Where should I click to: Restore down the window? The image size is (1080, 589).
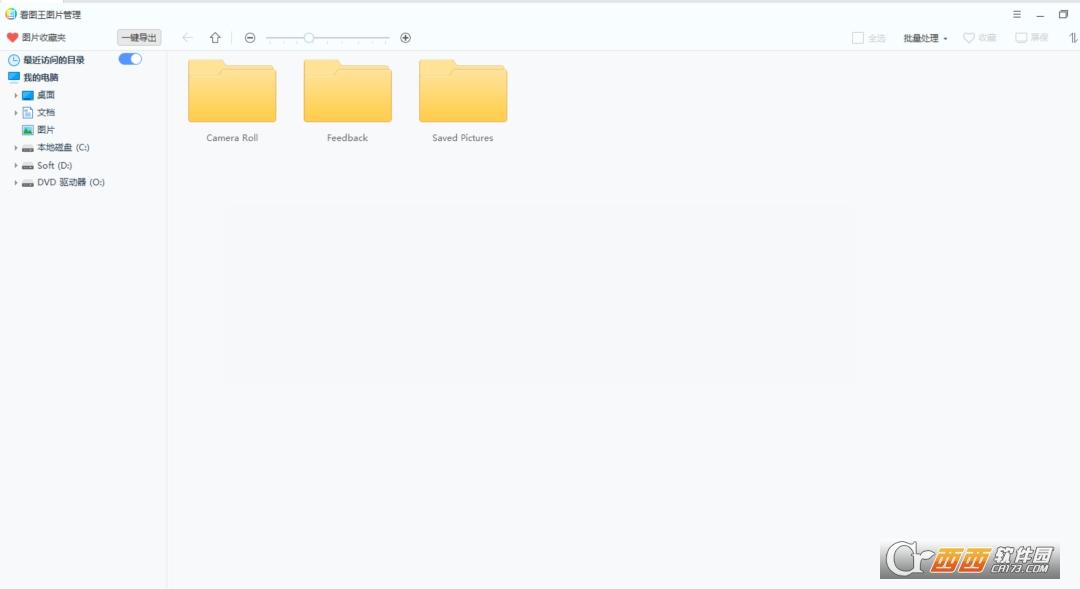click(1063, 14)
